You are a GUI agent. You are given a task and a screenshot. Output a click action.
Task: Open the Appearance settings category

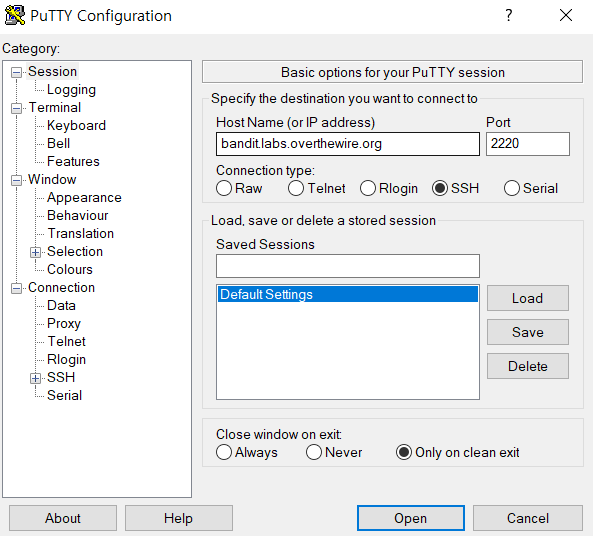click(84, 197)
